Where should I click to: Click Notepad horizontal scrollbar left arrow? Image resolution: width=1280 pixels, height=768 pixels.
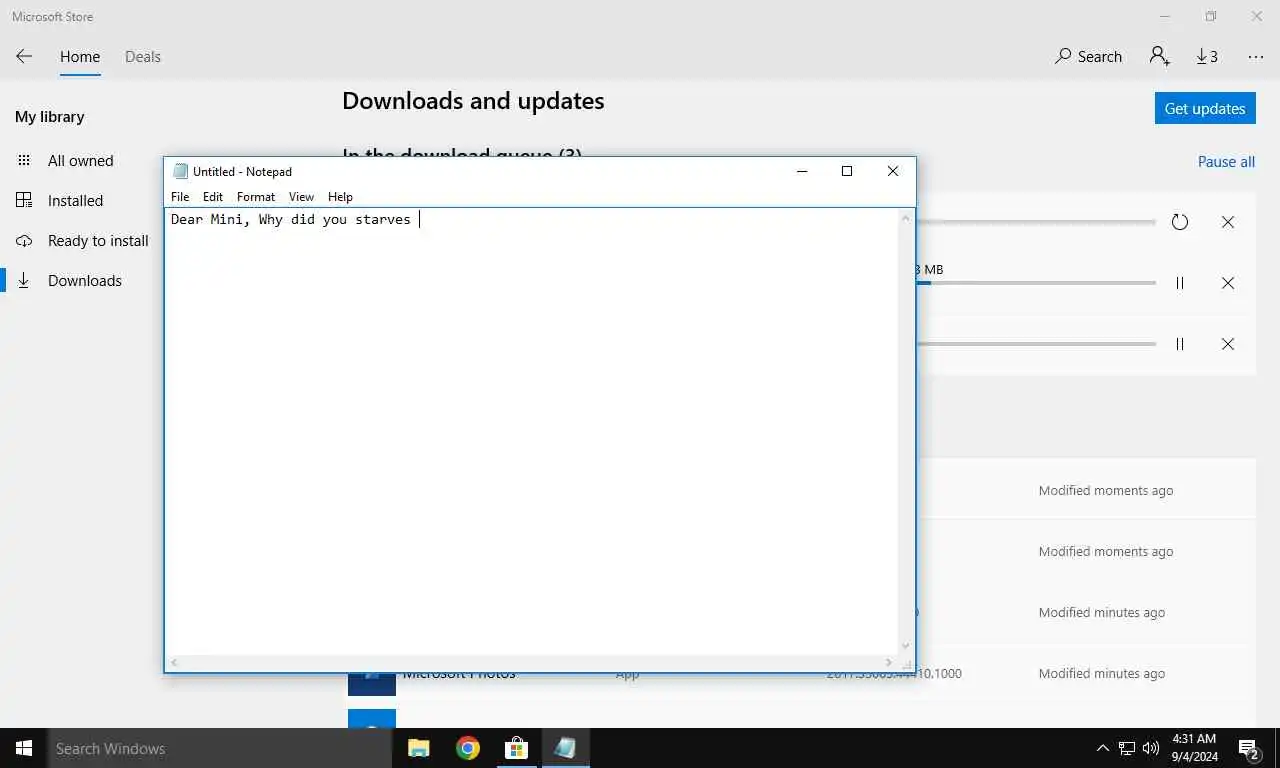click(x=175, y=662)
